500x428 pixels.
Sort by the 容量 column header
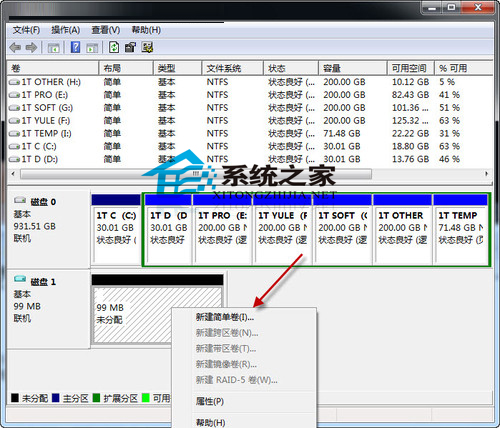353,68
